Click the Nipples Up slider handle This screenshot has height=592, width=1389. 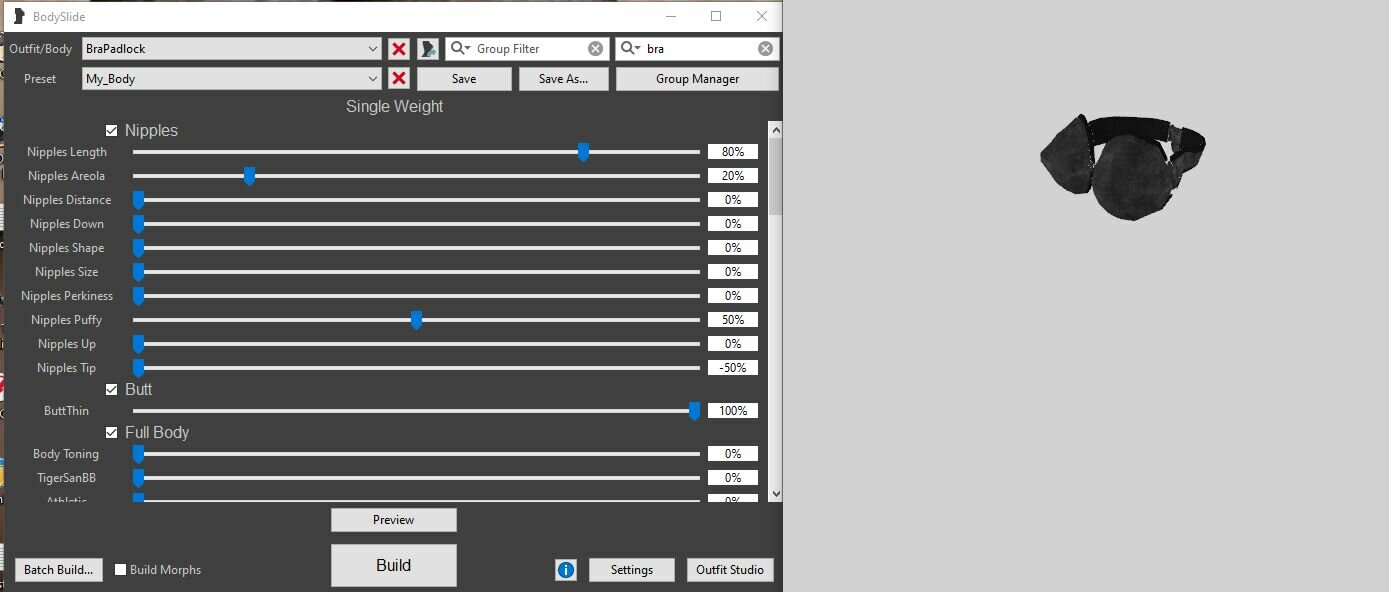pyautogui.click(x=139, y=344)
